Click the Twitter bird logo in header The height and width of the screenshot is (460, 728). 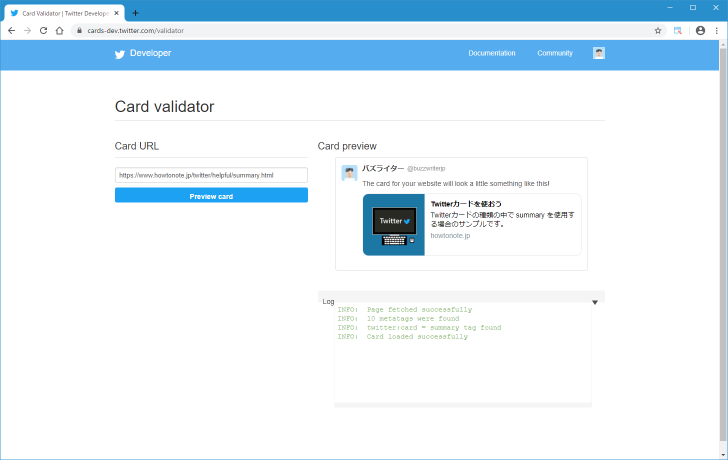pos(120,54)
